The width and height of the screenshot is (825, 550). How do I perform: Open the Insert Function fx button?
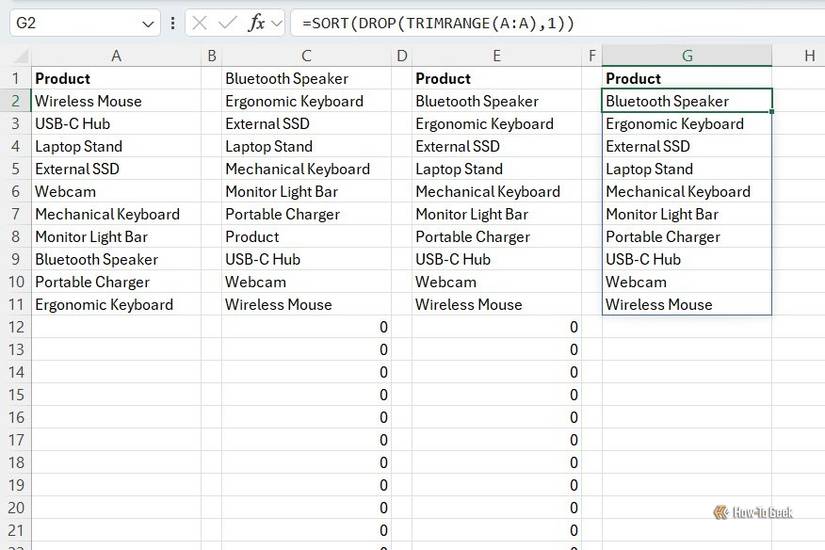[x=256, y=23]
